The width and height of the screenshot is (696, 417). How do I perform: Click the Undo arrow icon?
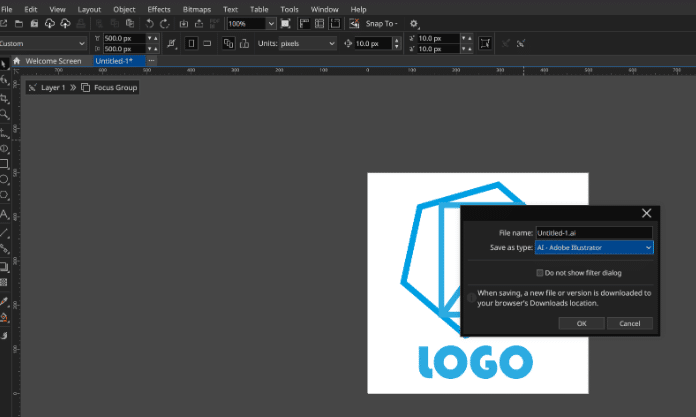(150, 24)
